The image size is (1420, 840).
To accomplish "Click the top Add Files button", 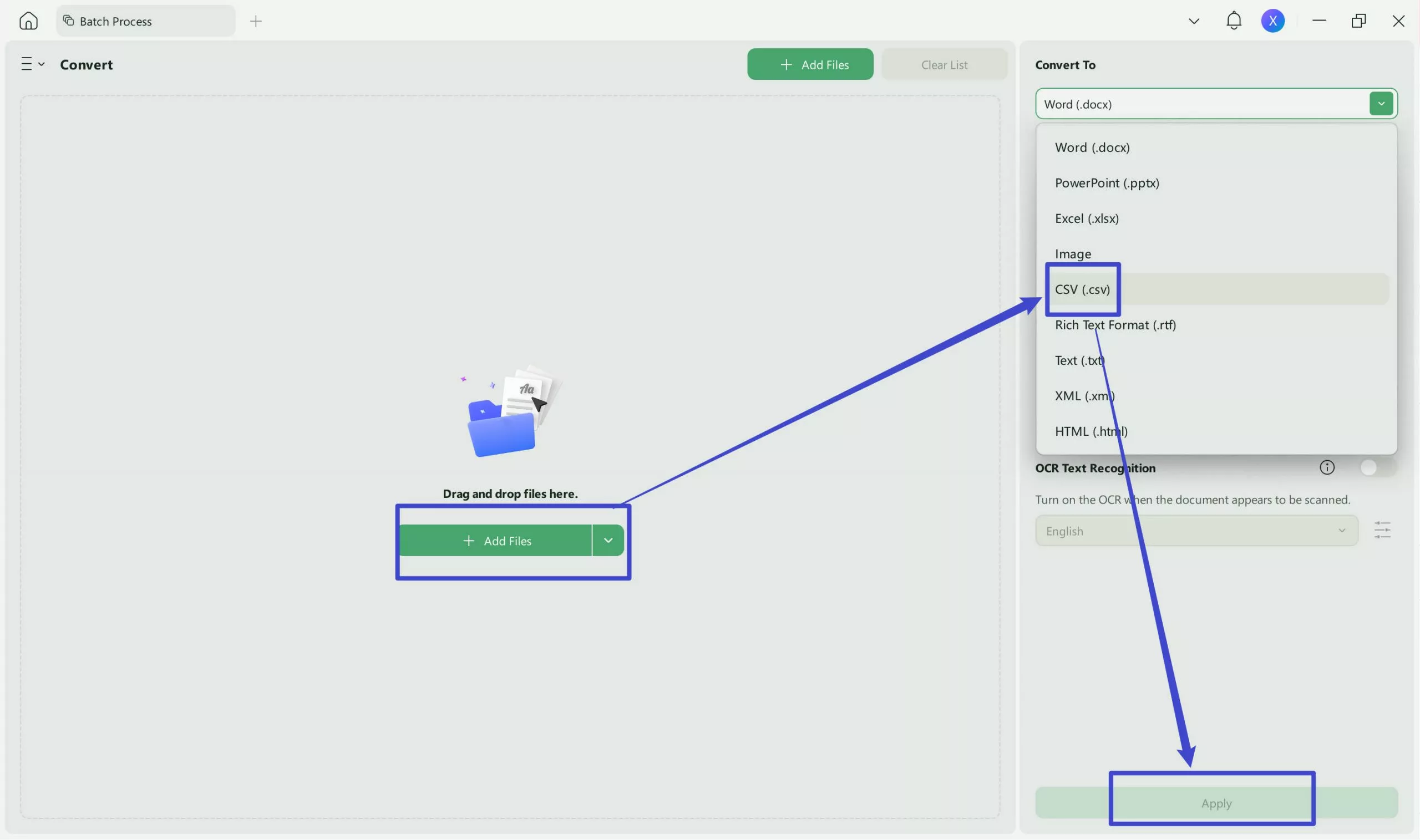I will 810,64.
